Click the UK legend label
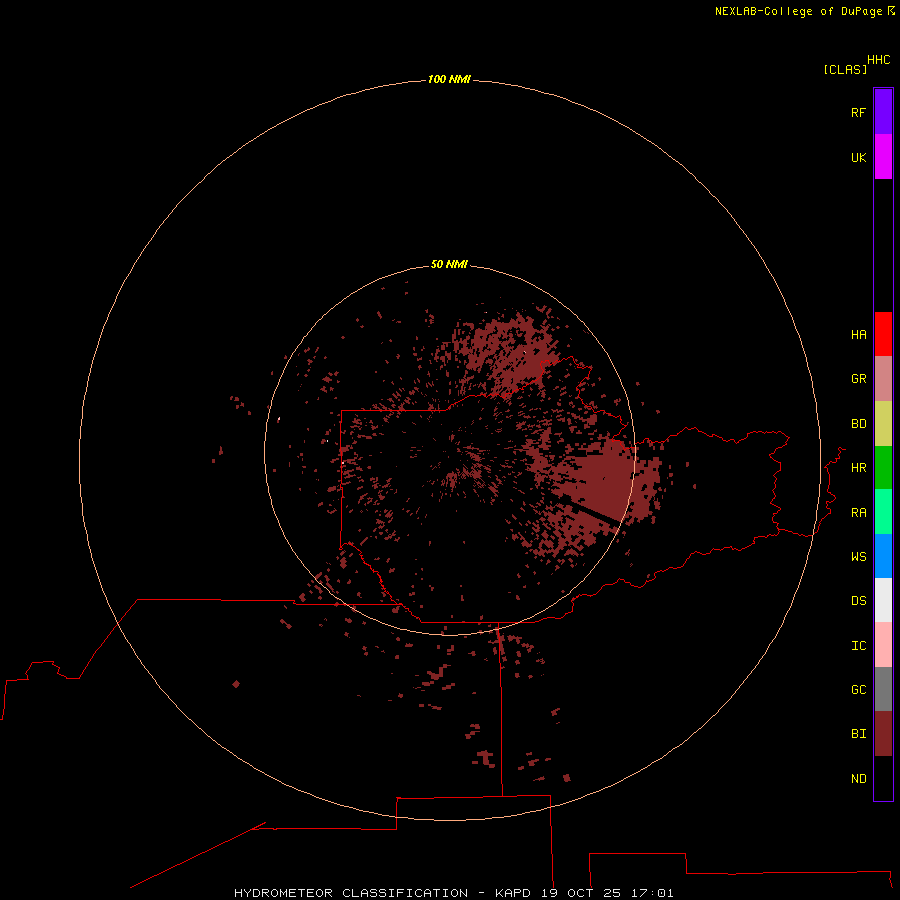Screen dimensions: 900x900 pyautogui.click(x=858, y=157)
